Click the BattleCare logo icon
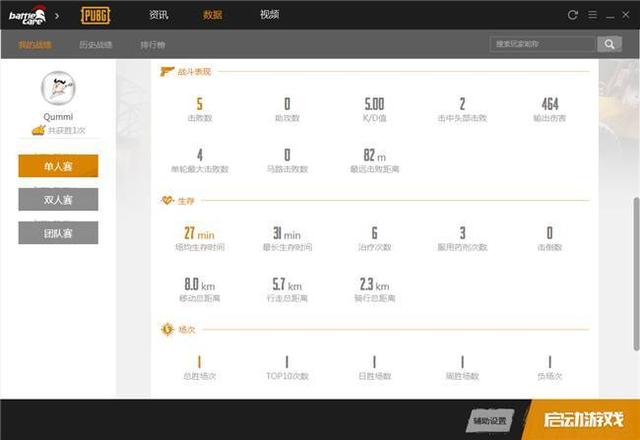The height and width of the screenshot is (440, 640). pos(27,16)
